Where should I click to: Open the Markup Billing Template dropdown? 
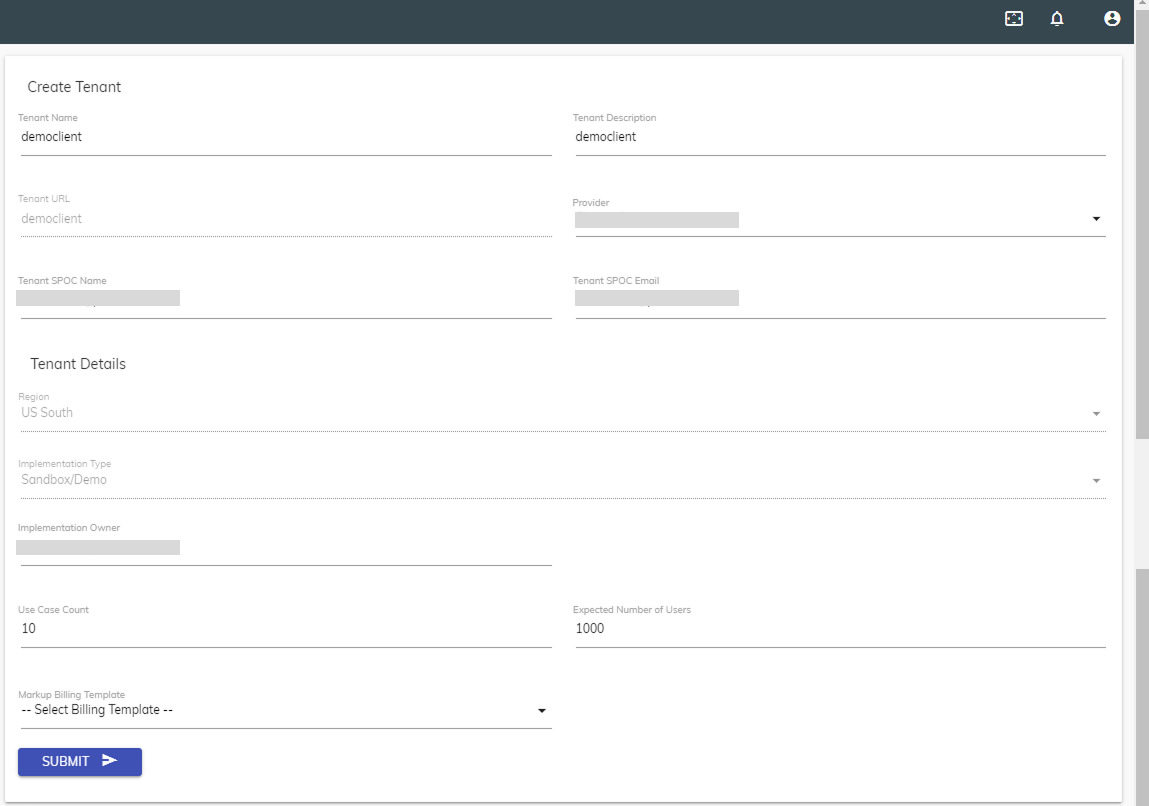point(541,711)
